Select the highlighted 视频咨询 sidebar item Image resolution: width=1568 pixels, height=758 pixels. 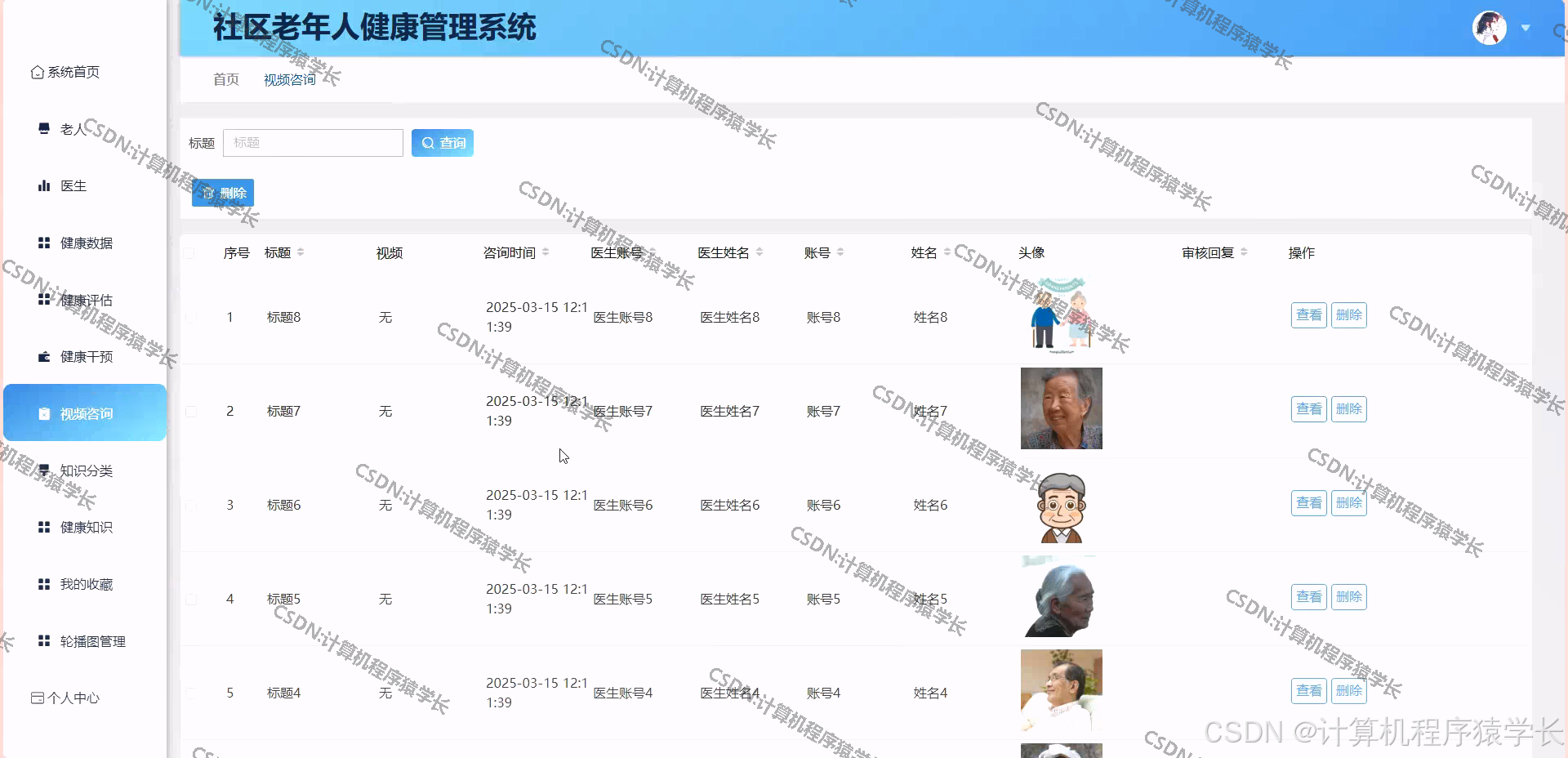point(85,412)
